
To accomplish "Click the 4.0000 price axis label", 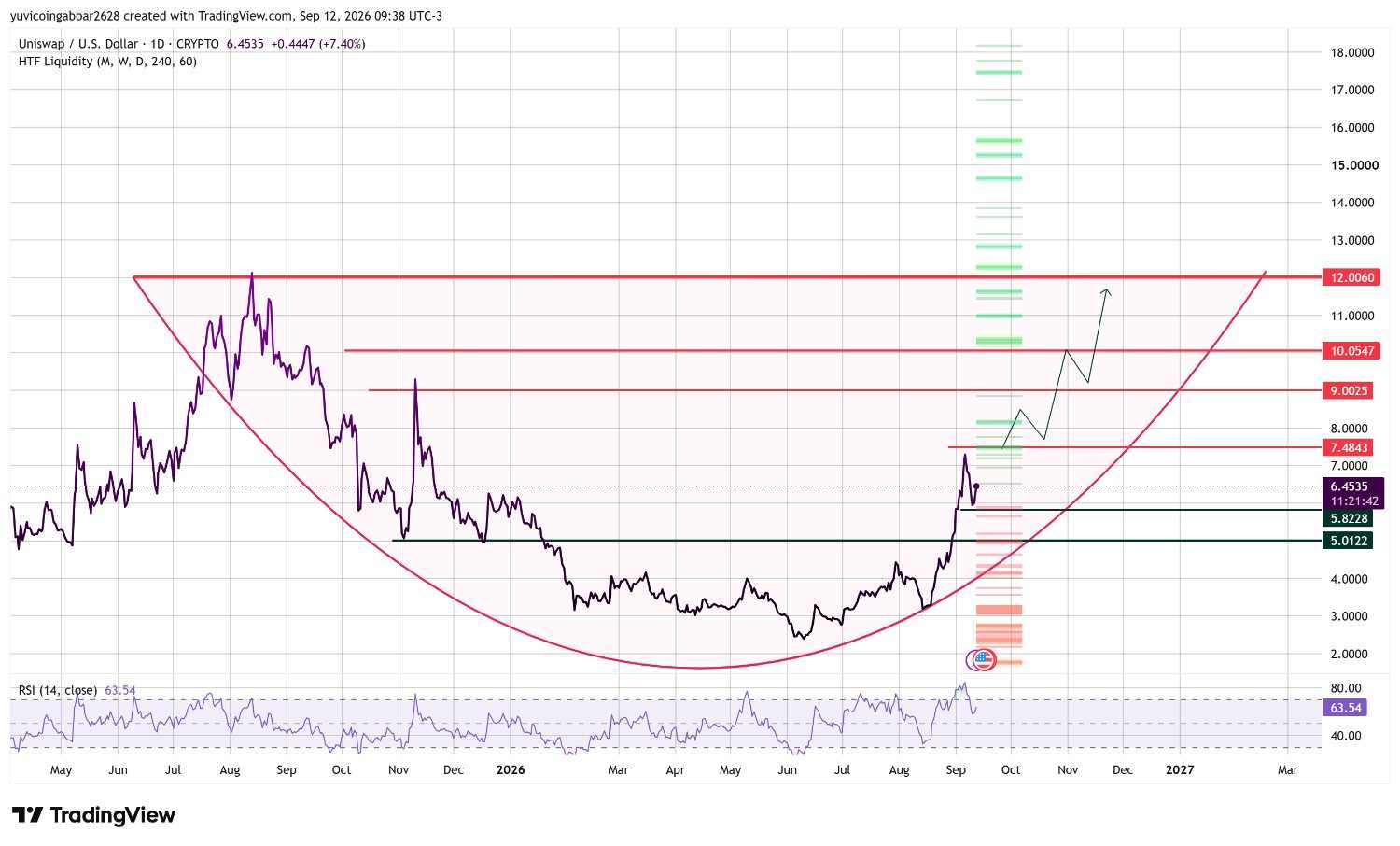I will [1349, 579].
